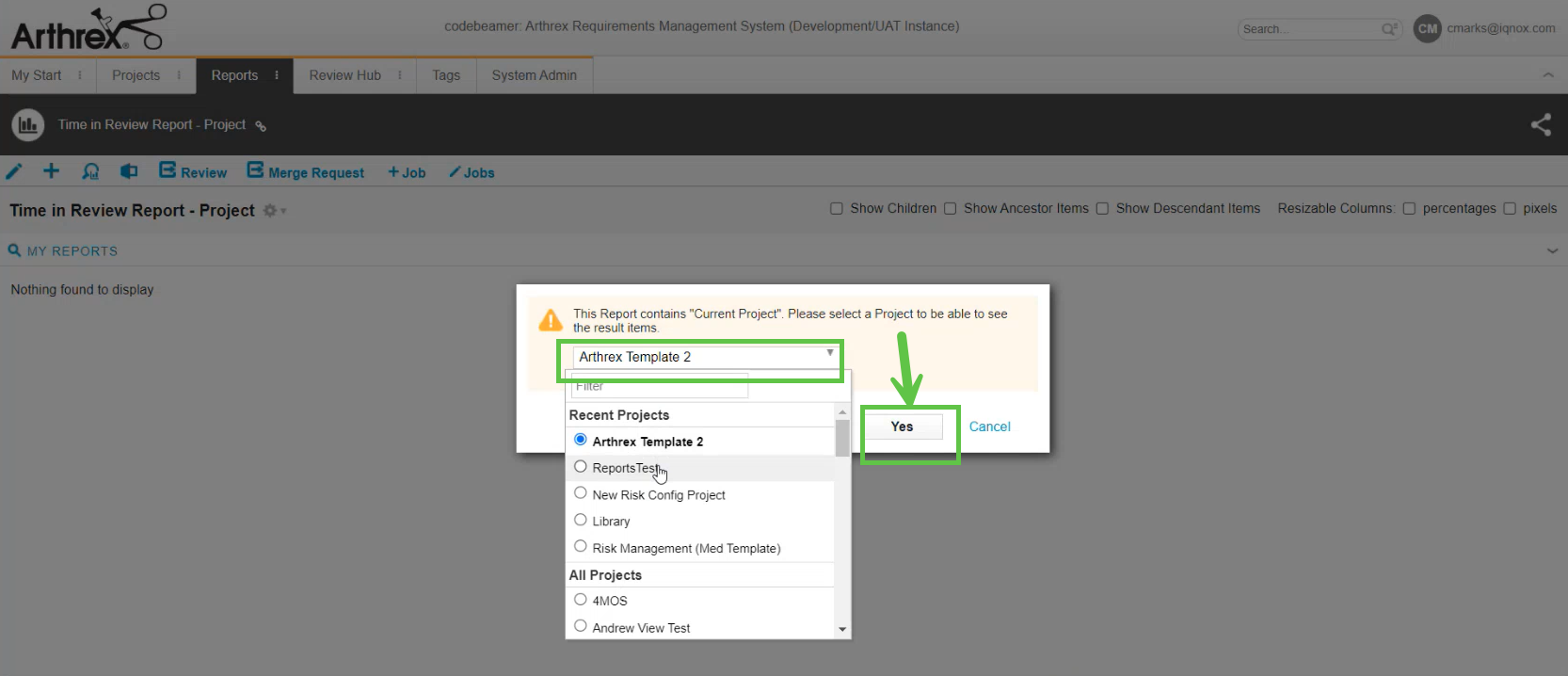Toggle the Show Ancestor Items checkbox
This screenshot has height=676, width=1568.
click(950, 209)
